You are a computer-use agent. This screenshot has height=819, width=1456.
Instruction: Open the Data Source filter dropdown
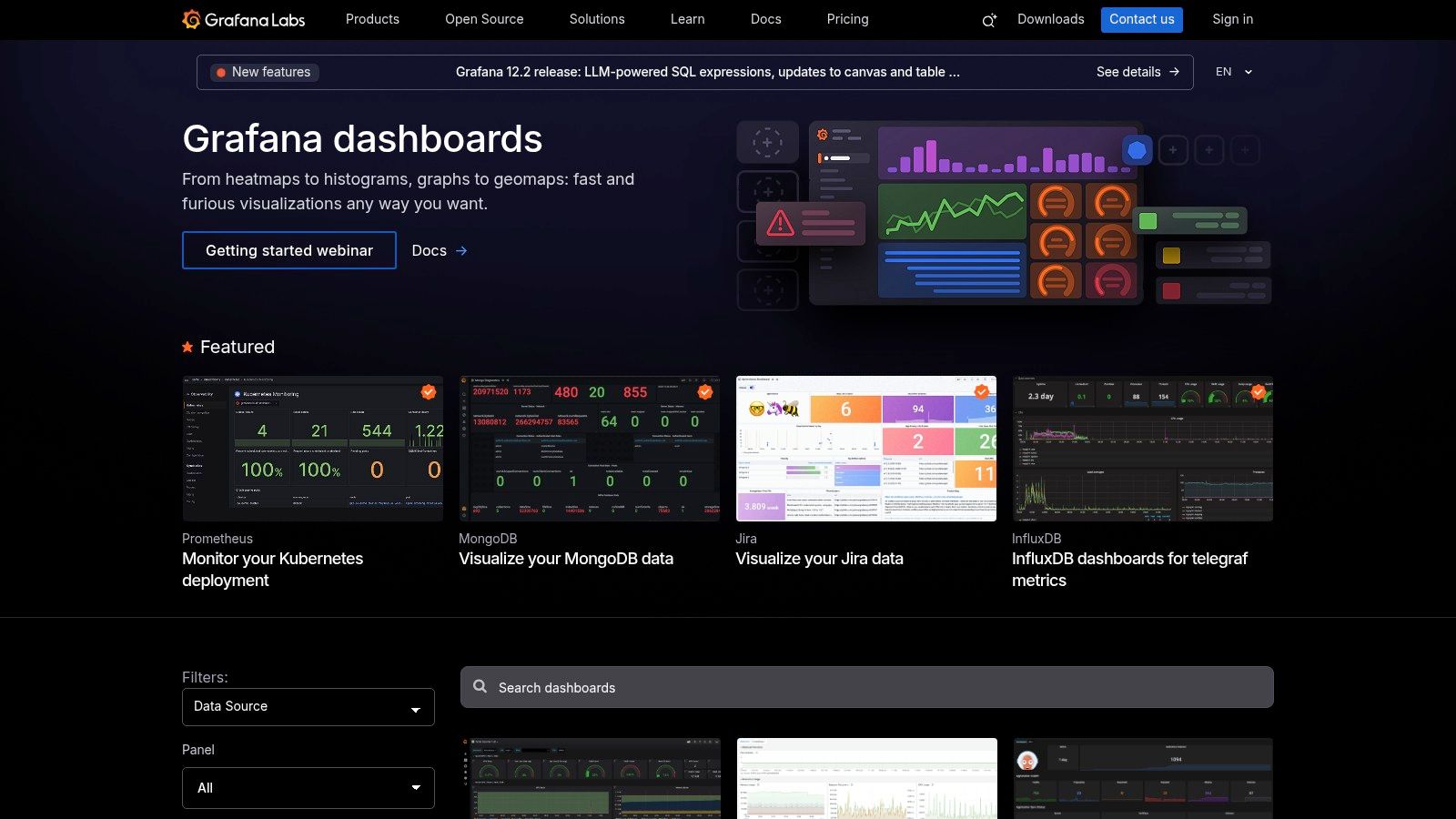coord(308,706)
